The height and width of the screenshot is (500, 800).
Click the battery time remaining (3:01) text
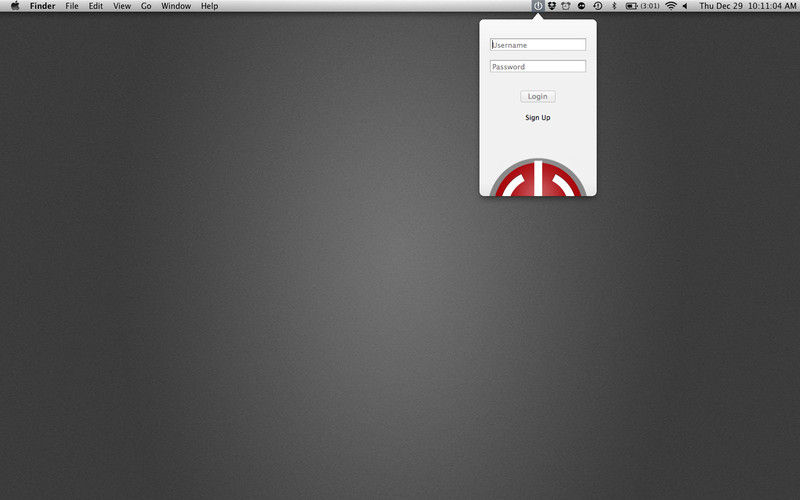point(650,6)
